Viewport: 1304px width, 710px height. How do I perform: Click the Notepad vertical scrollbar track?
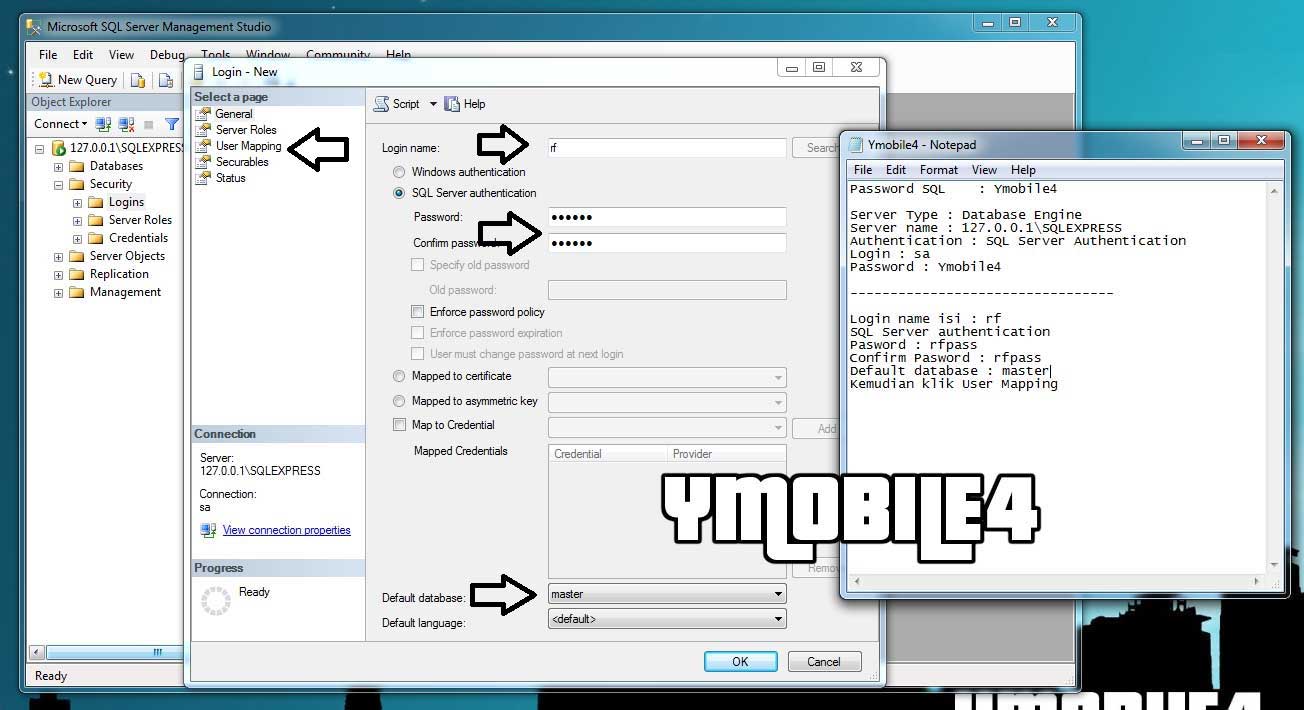click(x=1275, y=378)
